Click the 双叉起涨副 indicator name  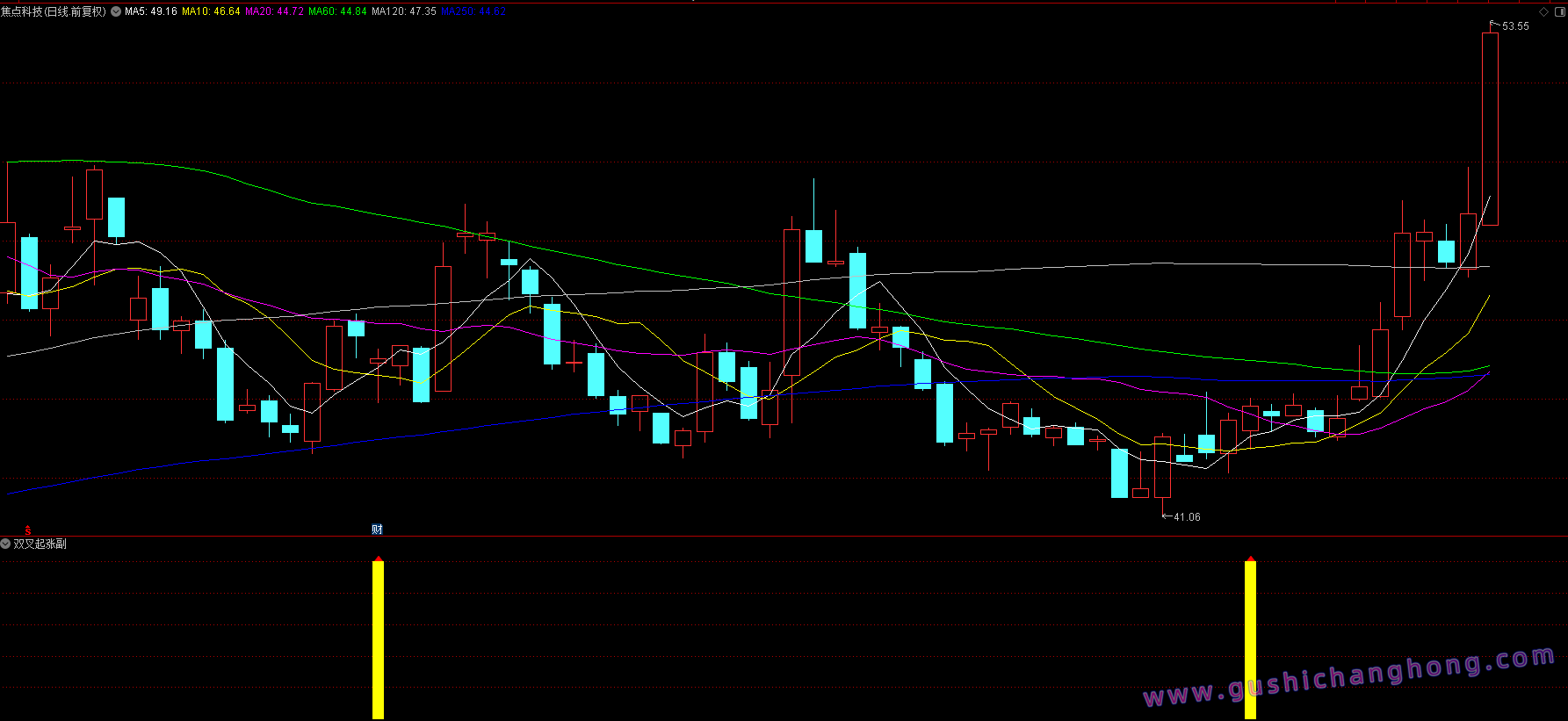pyautogui.click(x=40, y=544)
